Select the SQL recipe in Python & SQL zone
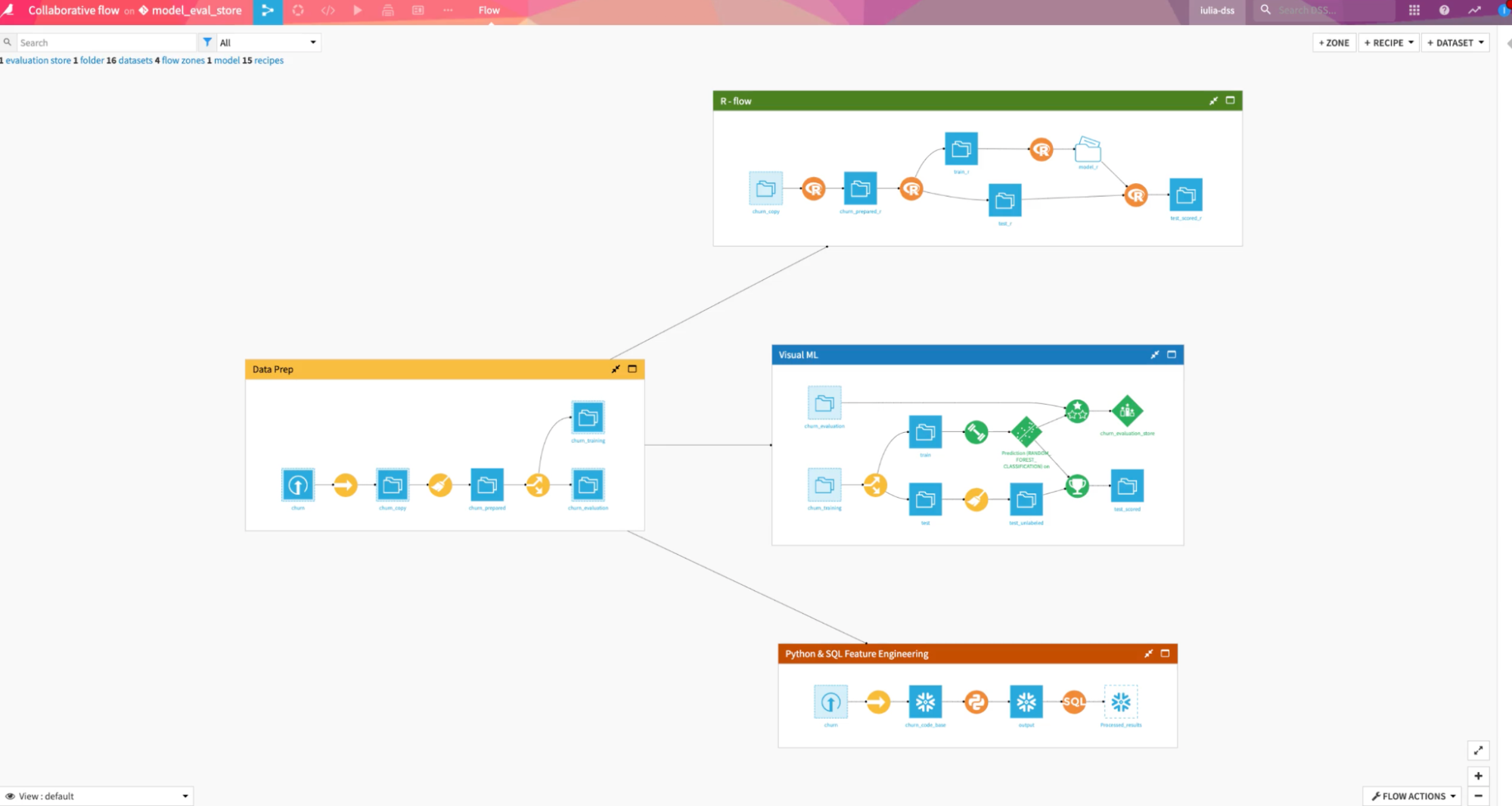The width and height of the screenshot is (1512, 806). [x=1075, y=702]
